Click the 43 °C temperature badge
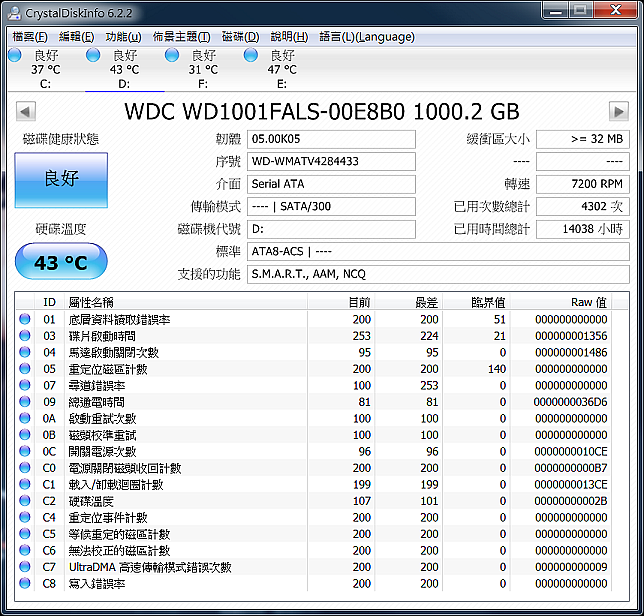This screenshot has width=644, height=616. (61, 262)
